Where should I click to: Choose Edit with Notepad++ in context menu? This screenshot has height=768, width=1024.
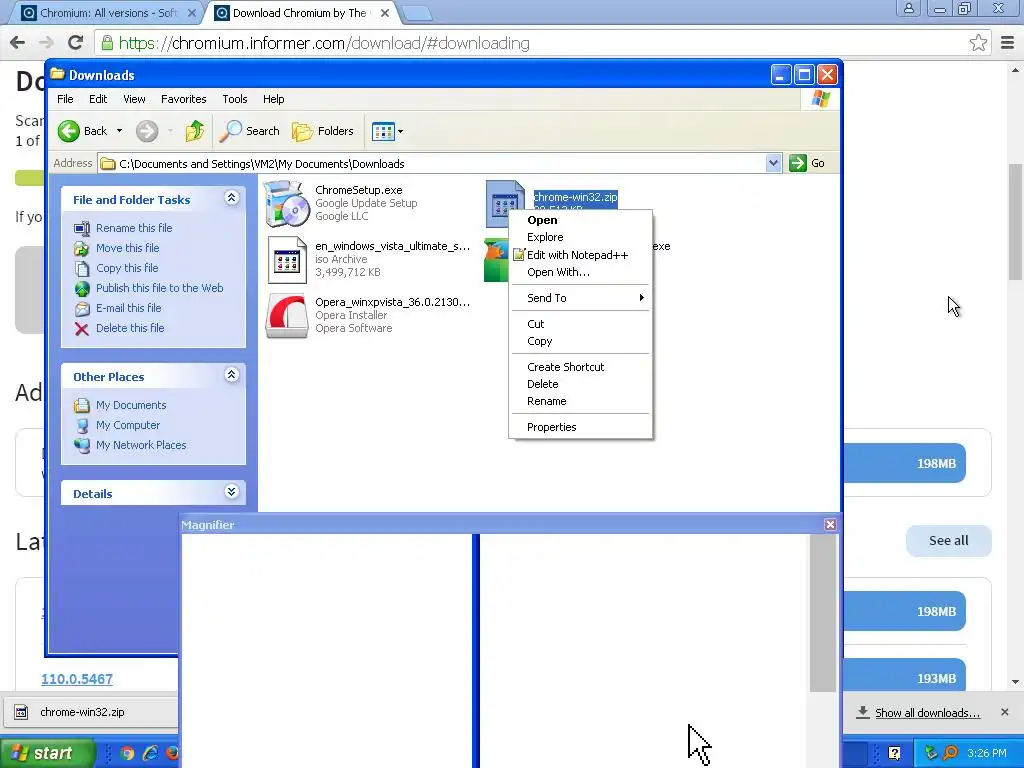point(581,255)
